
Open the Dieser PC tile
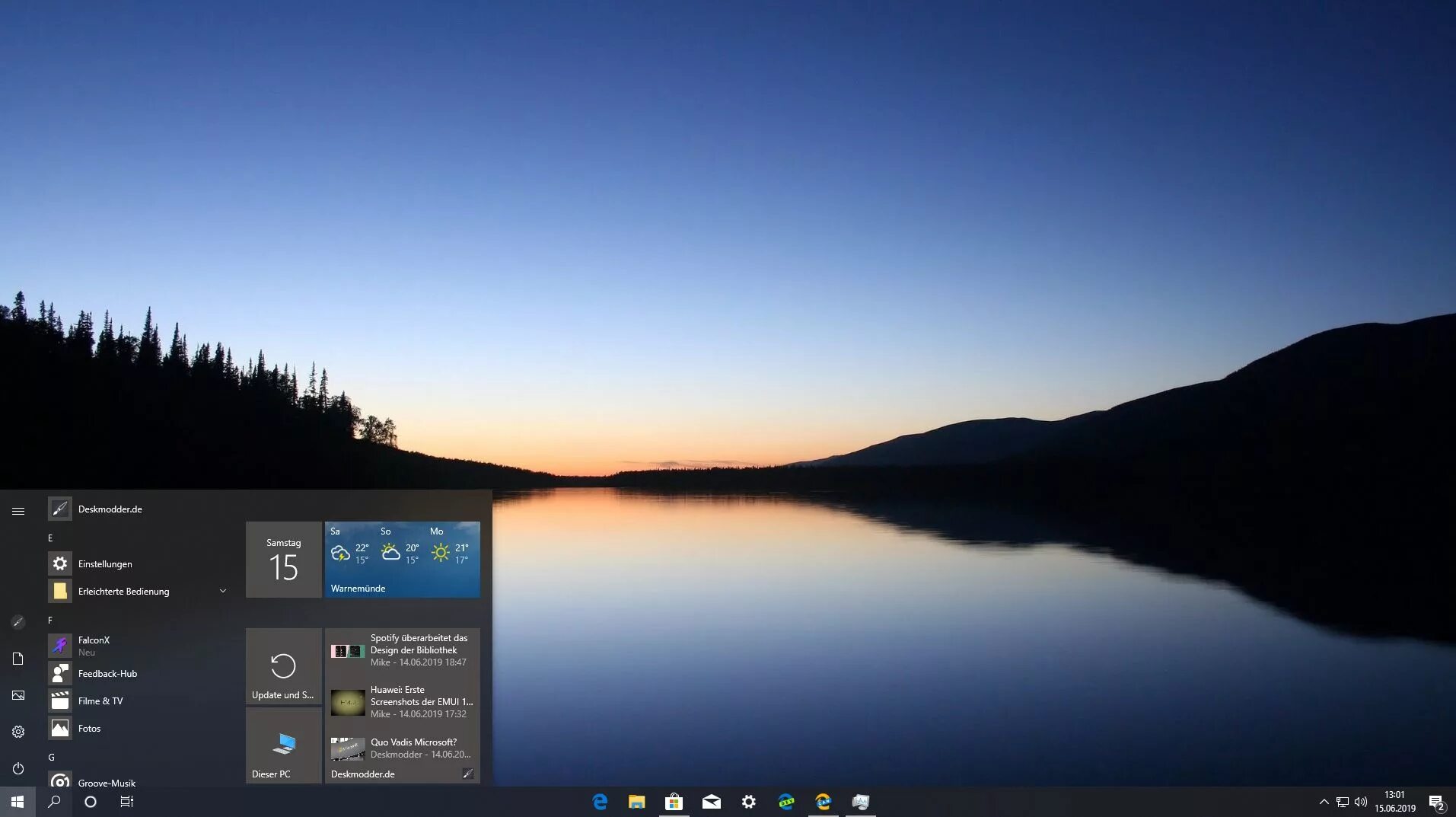tap(284, 745)
